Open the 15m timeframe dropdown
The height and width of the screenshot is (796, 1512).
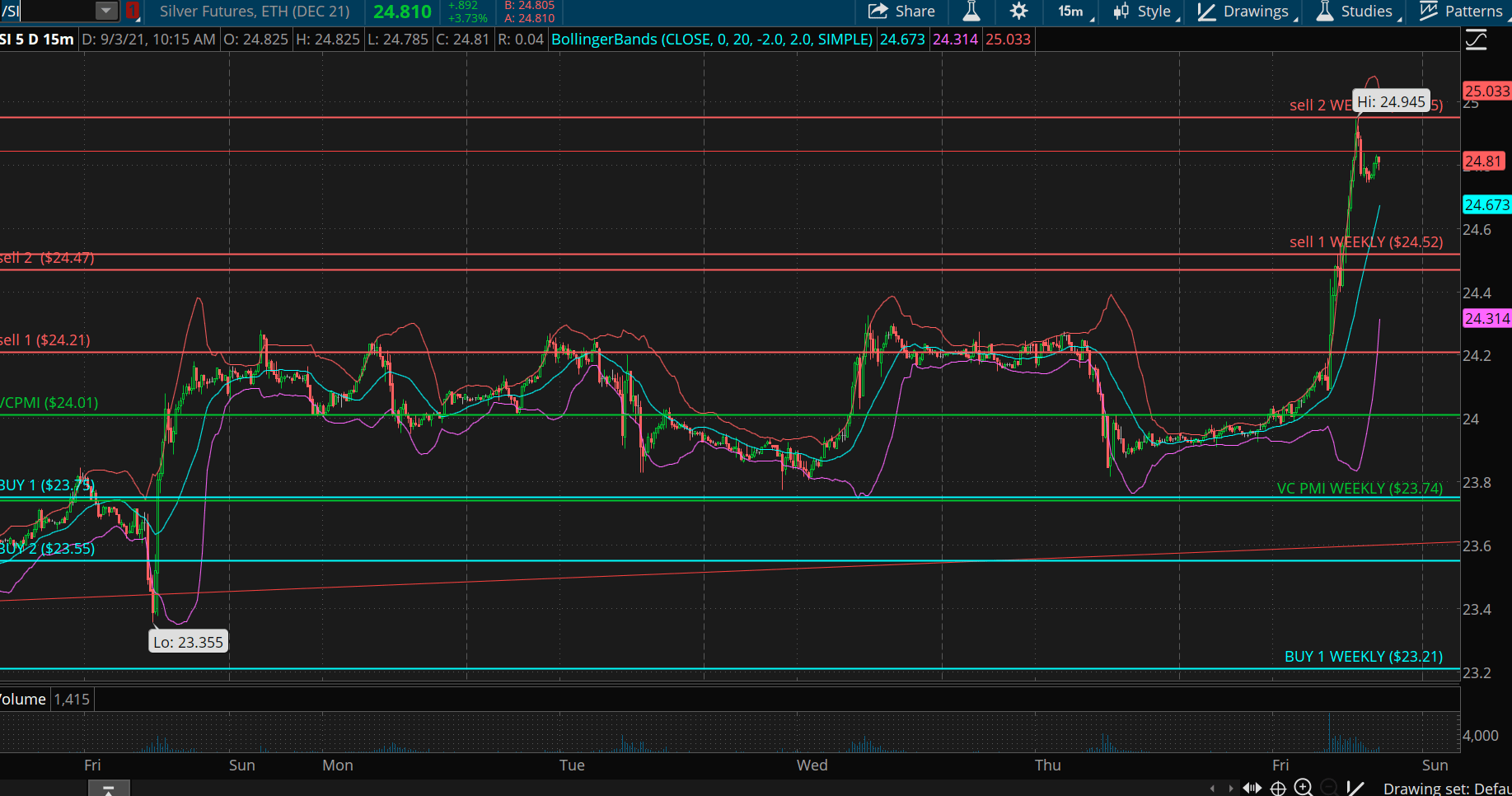(x=1074, y=12)
